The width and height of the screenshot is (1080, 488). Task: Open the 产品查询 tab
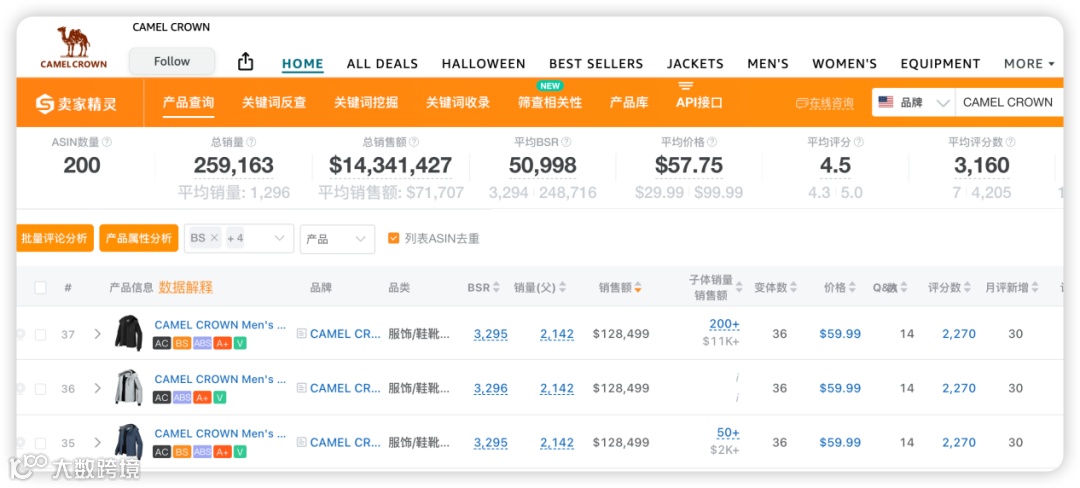[188, 103]
